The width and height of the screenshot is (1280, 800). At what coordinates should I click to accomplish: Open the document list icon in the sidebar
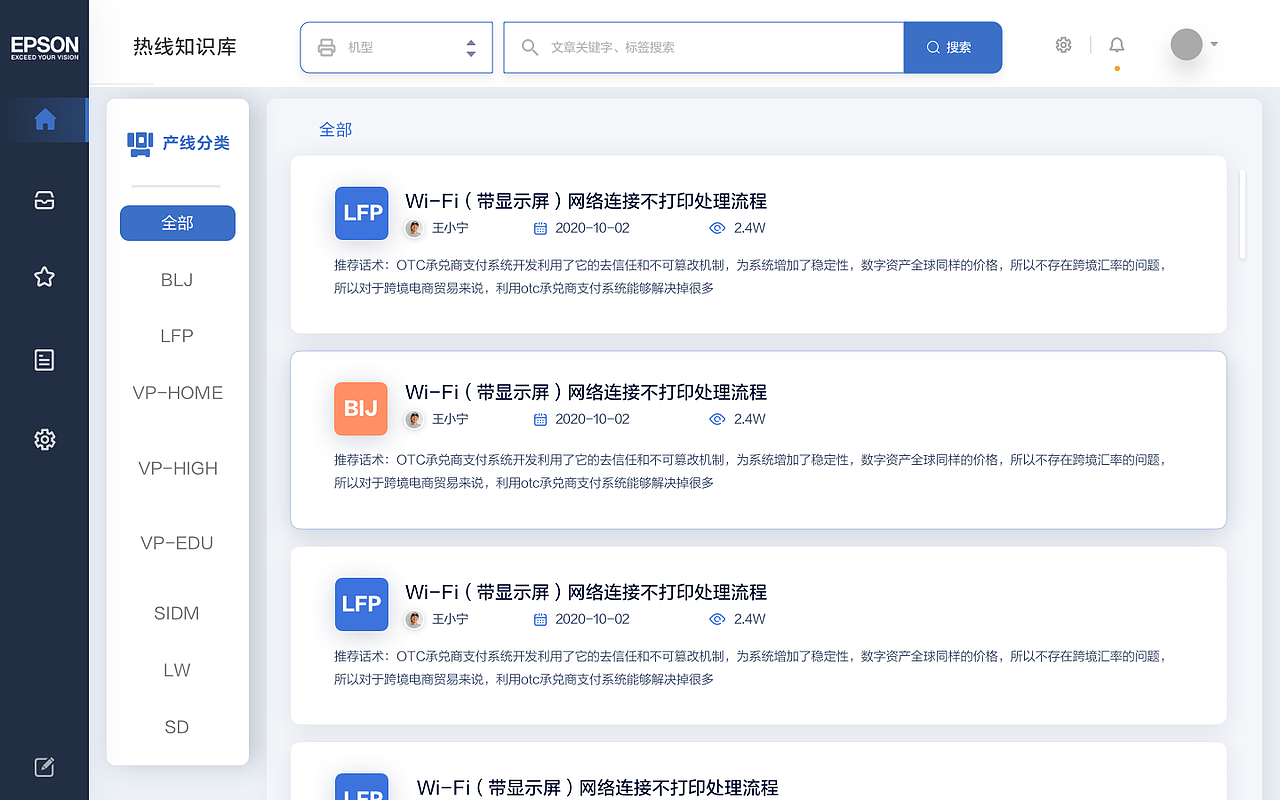(44, 359)
